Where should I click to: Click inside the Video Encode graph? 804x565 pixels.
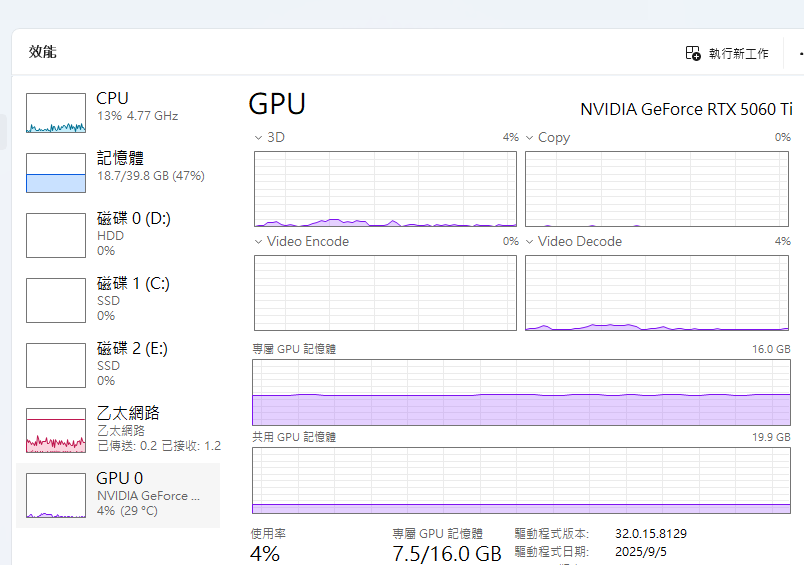[385, 293]
